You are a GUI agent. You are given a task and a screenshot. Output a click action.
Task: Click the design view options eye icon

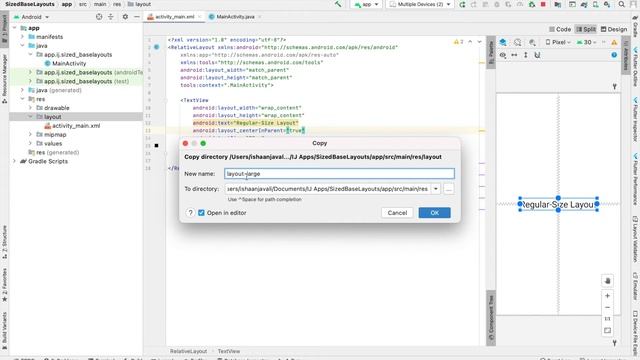(x=503, y=55)
